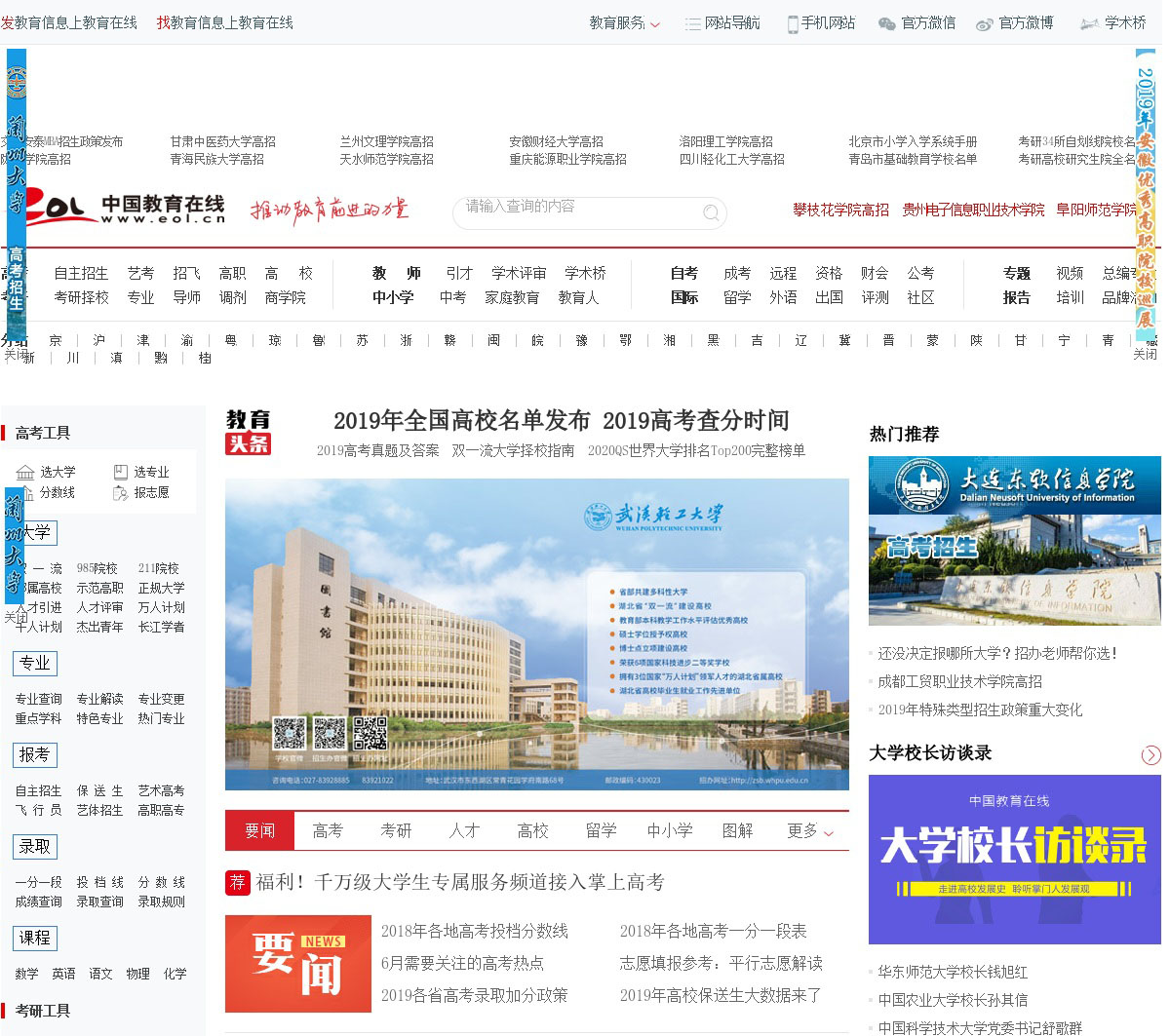Click the 教育头条 badge
Image resolution: width=1170 pixels, height=1036 pixels.
tap(249, 432)
